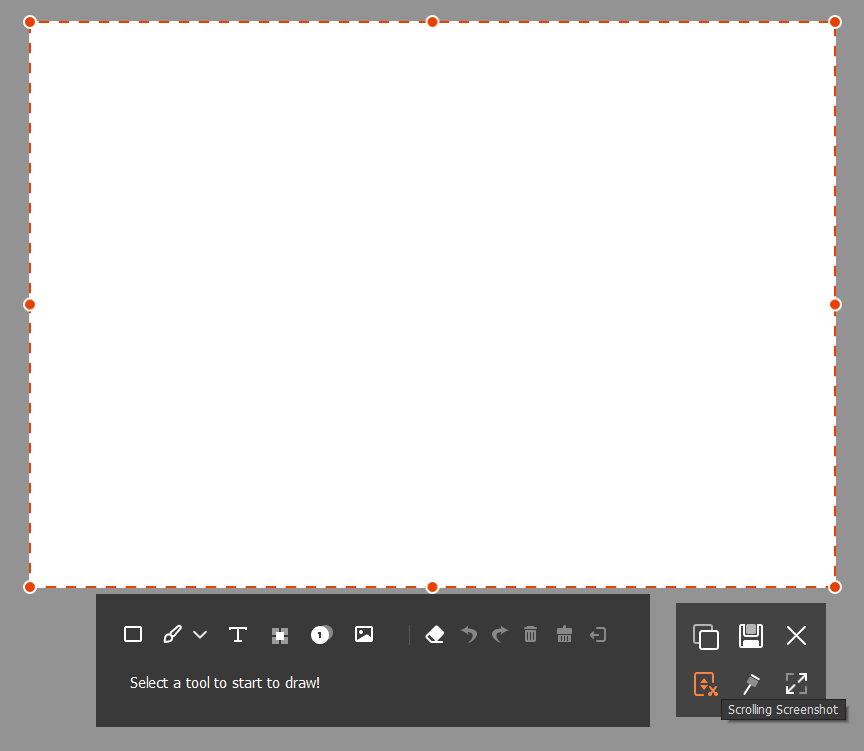864x751 pixels.
Task: Expand capture to full screen
Action: coord(796,683)
